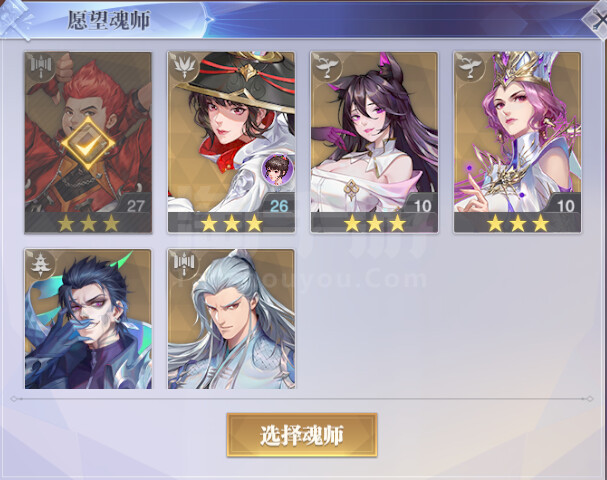
Task: Click small chibi avatar on black-hat card
Action: coord(277,169)
